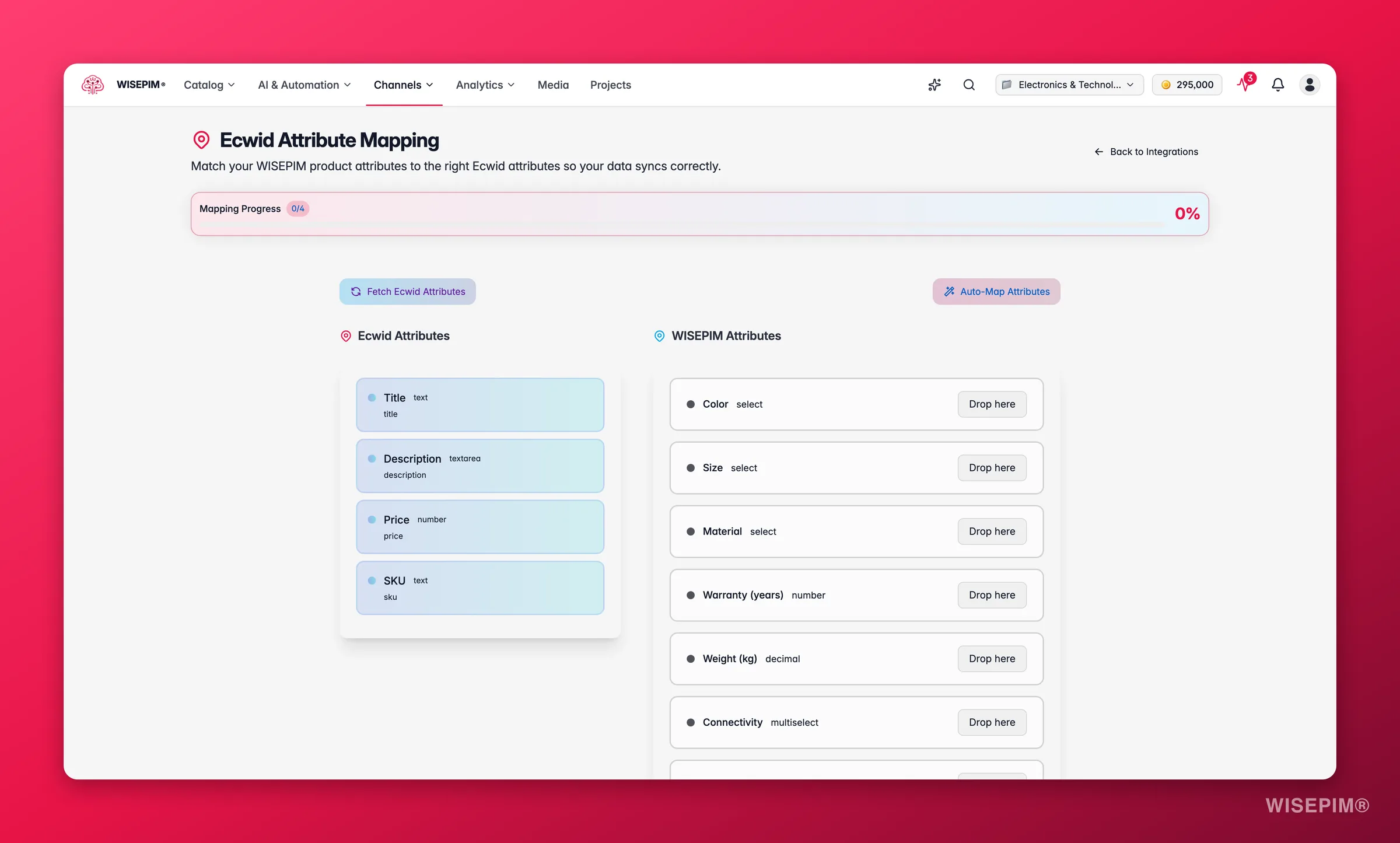Click the magic wand icon in Auto-Map Attributes
The width and height of the screenshot is (1400, 843).
(x=949, y=292)
